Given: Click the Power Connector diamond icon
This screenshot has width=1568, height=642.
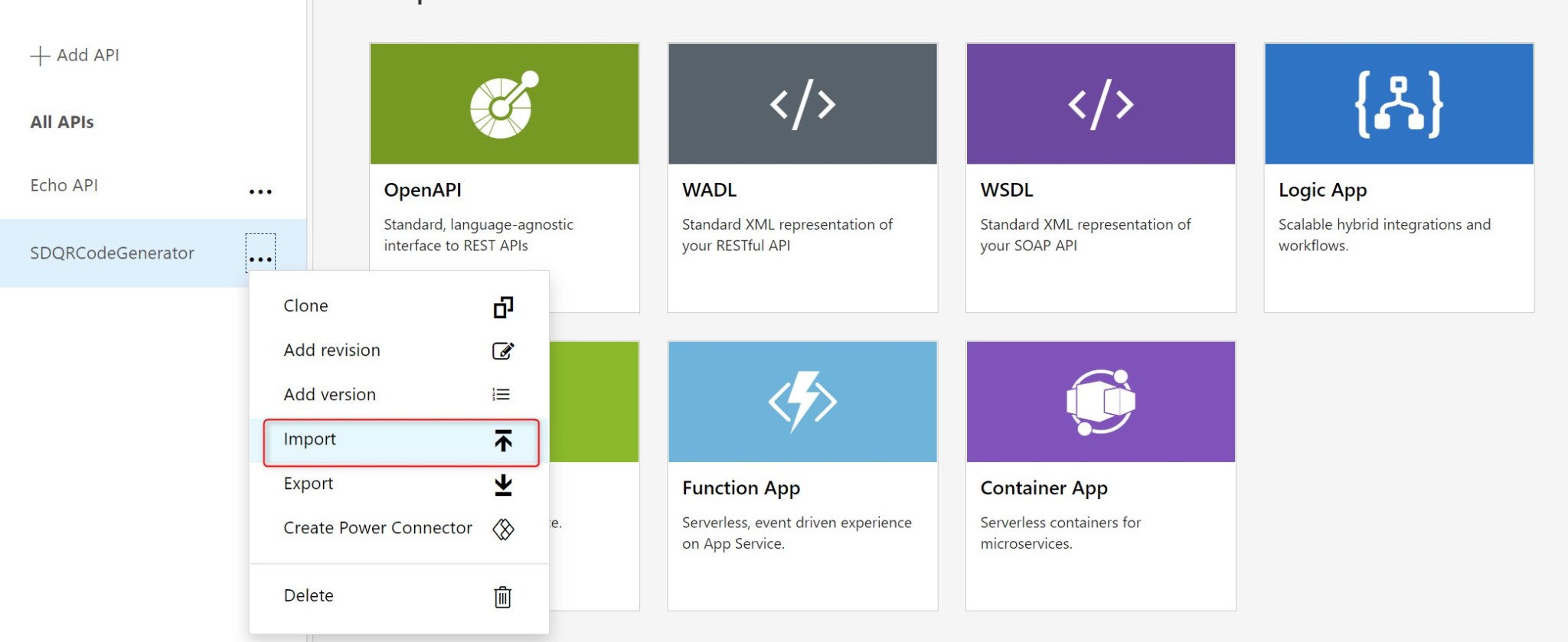Looking at the screenshot, I should pos(503,529).
